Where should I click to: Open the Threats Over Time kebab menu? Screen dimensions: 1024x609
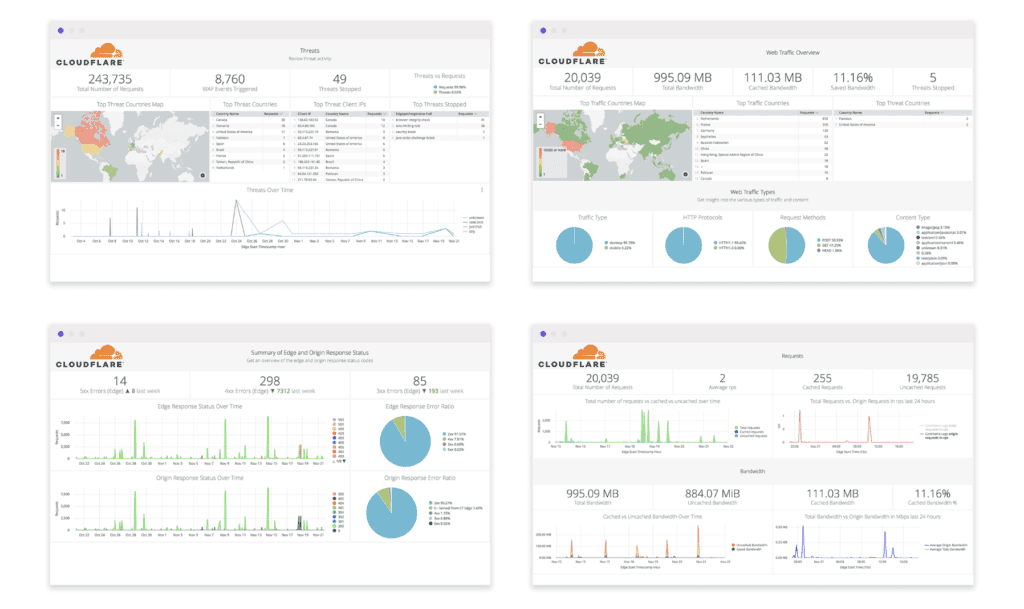pos(482,191)
